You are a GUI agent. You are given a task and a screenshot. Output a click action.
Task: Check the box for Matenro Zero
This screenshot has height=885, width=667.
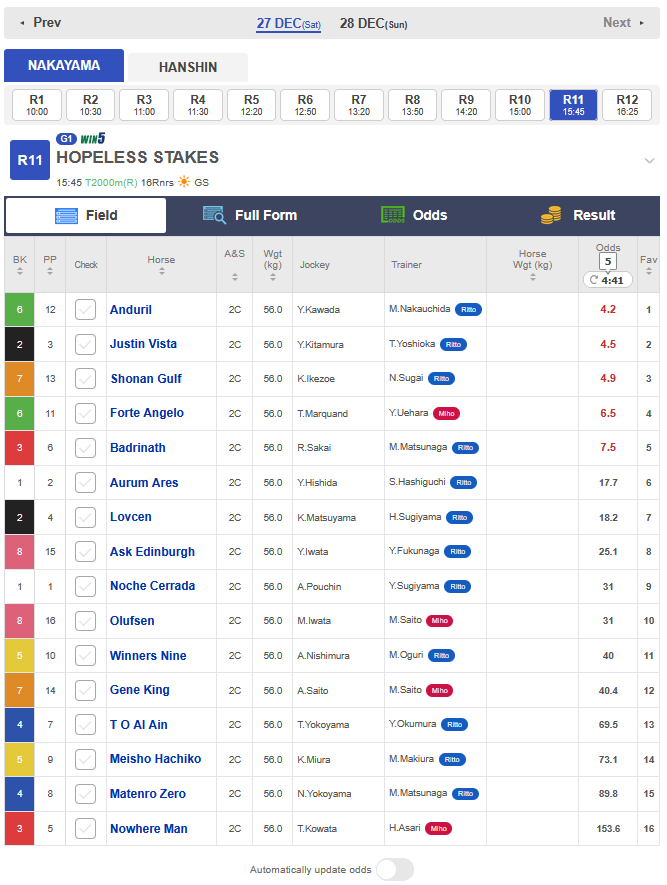[85, 794]
